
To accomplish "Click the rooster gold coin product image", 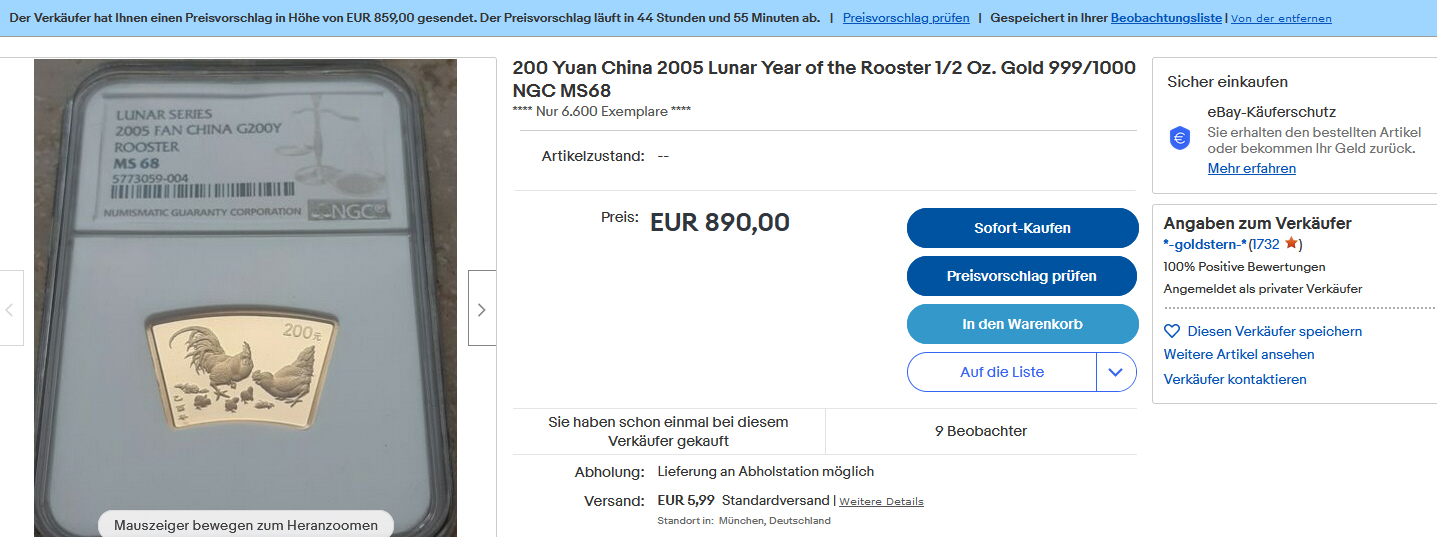I will pyautogui.click(x=245, y=368).
